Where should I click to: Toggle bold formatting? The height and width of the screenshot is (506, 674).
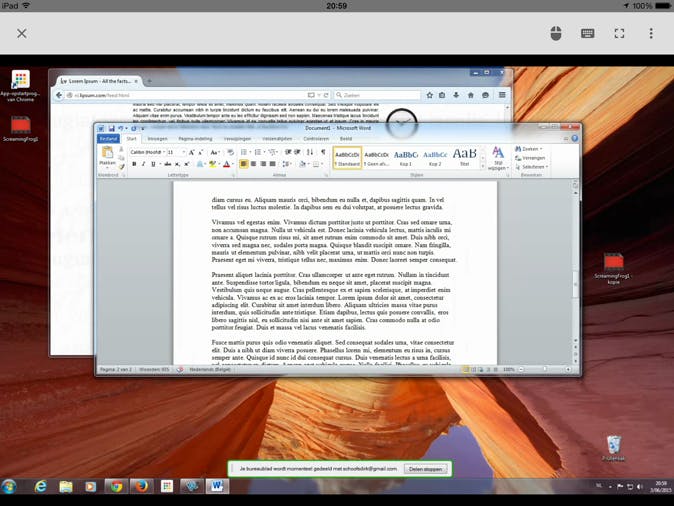click(x=134, y=164)
